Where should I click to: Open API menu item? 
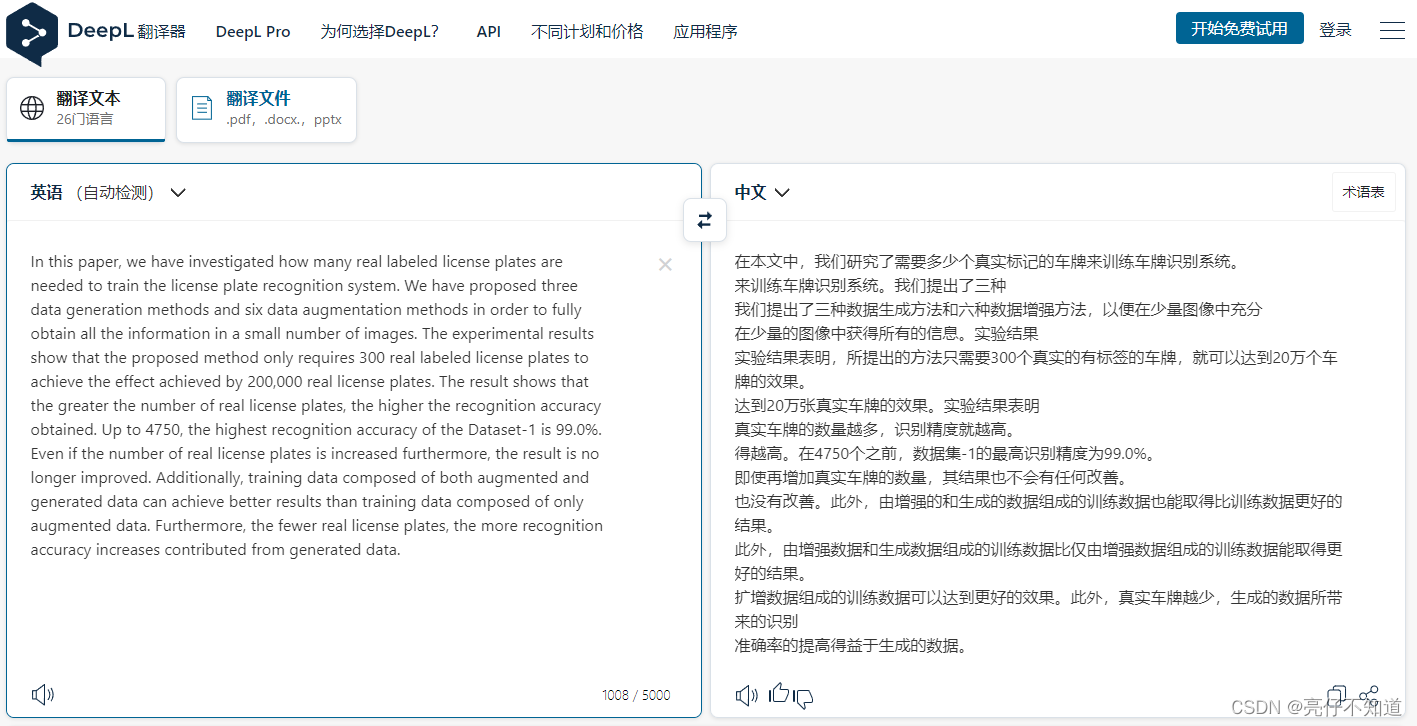click(x=489, y=31)
